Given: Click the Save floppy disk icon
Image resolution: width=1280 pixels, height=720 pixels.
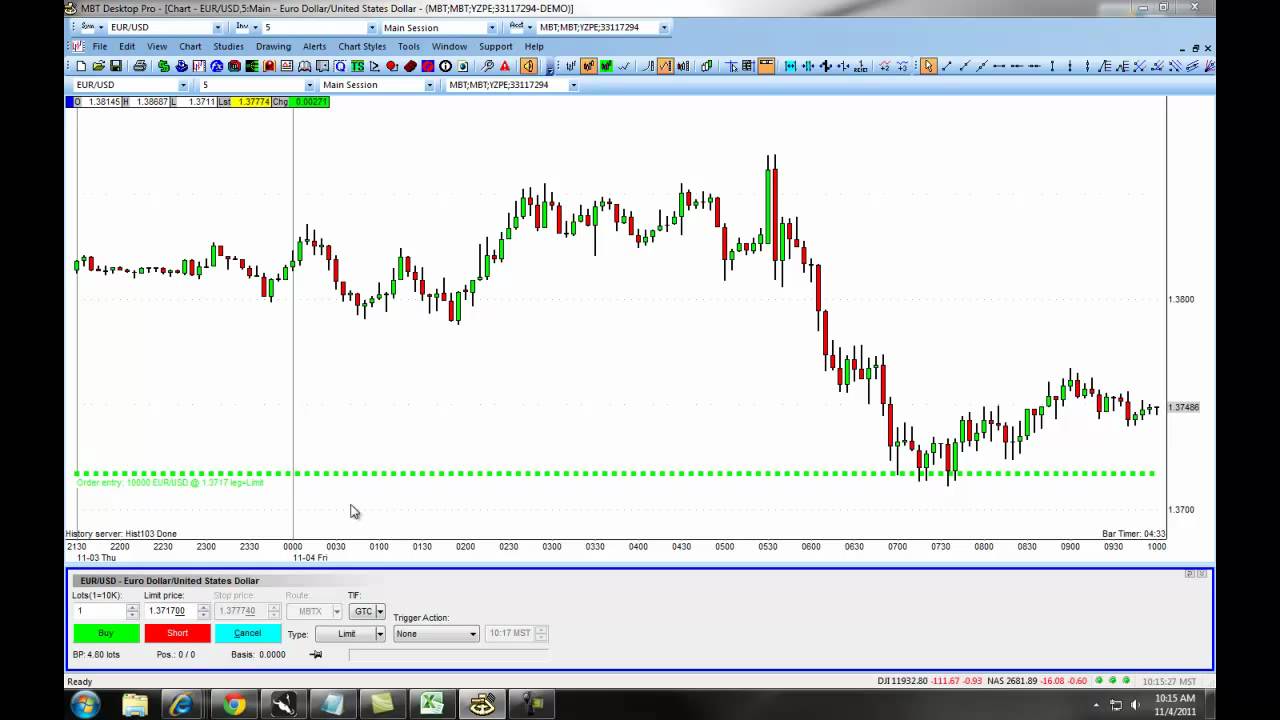Looking at the screenshot, I should pos(116,66).
